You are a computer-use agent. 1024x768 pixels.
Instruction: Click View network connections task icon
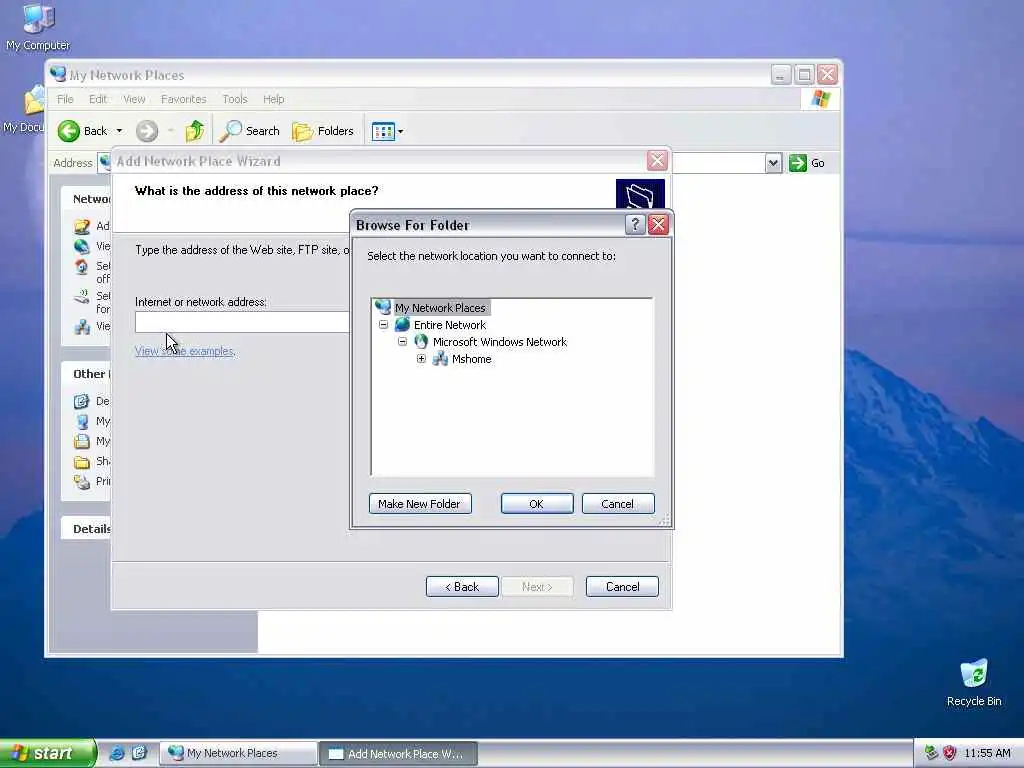coord(82,246)
